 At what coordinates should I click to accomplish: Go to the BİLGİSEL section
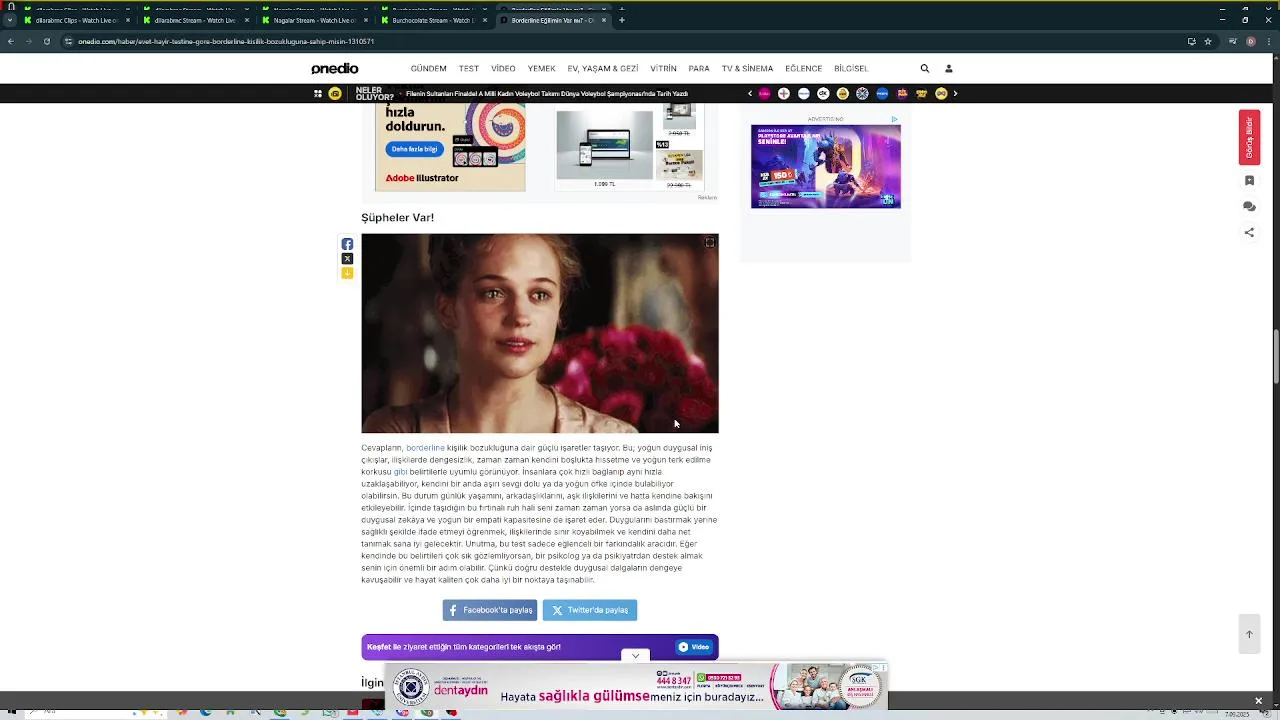(x=851, y=69)
